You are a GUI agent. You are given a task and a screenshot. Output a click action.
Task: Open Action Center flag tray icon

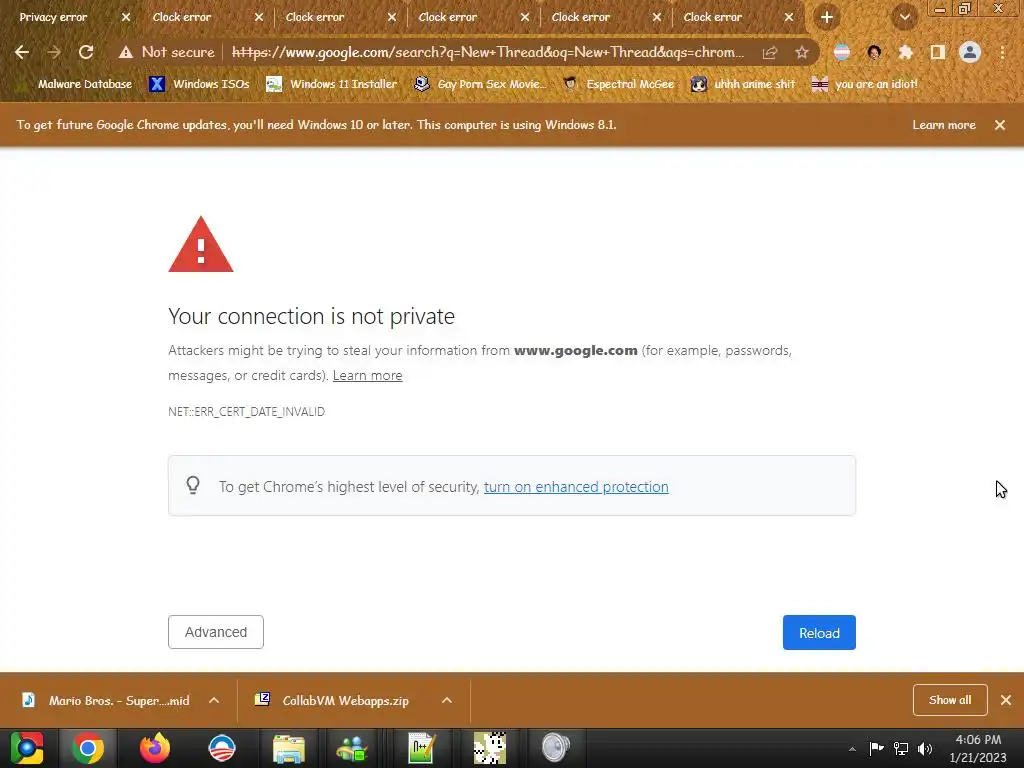876,749
